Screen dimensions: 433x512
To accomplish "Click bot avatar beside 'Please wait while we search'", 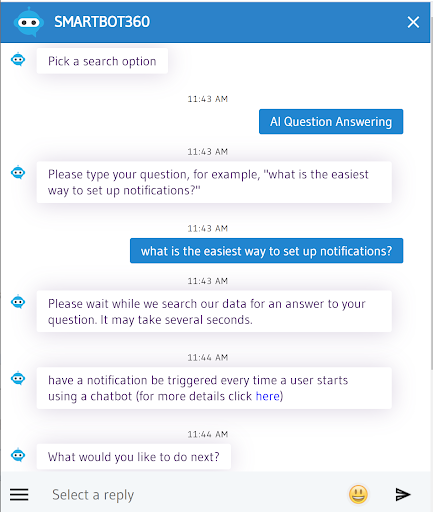I will click(18, 302).
